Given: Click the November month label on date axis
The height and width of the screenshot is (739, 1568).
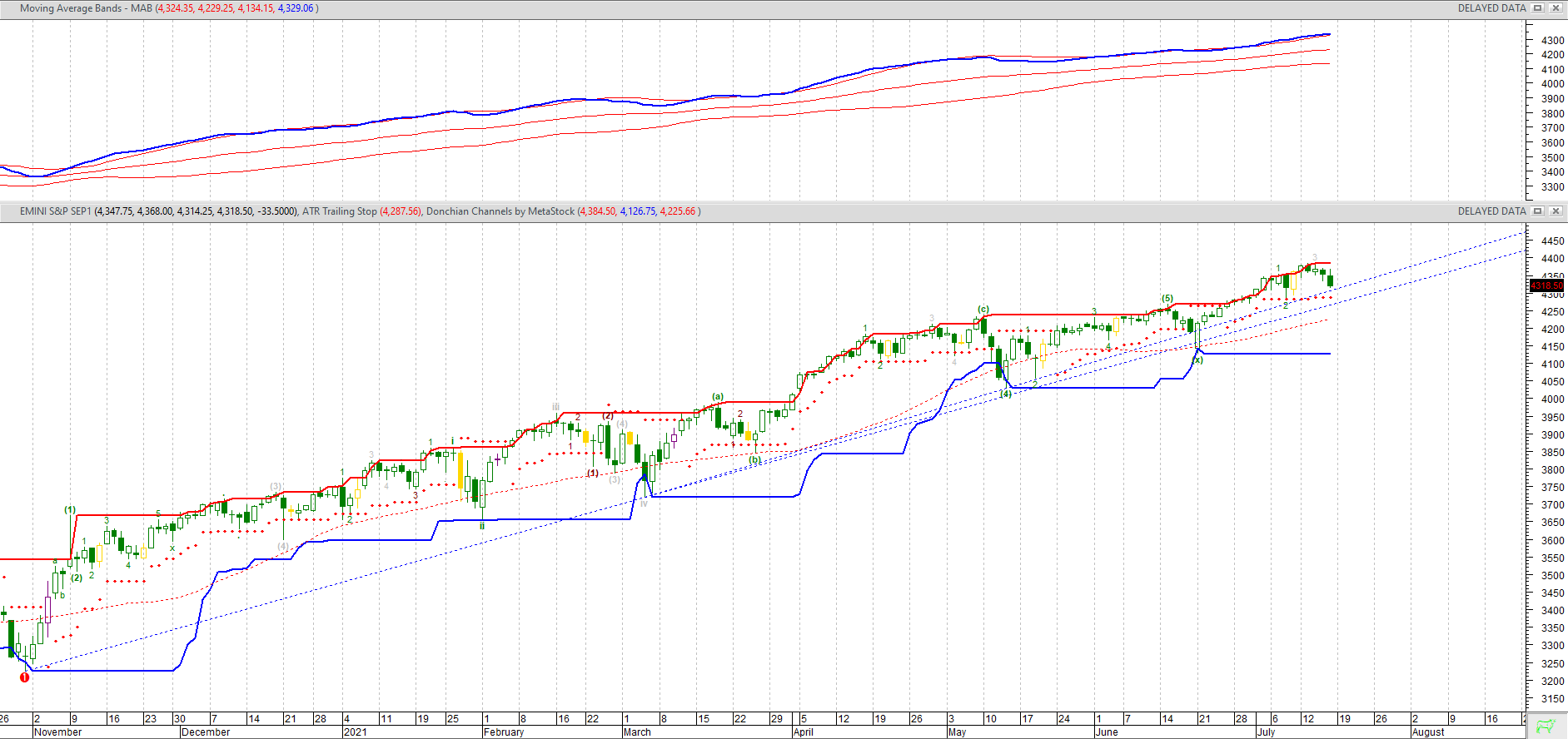Looking at the screenshot, I should 58,732.
